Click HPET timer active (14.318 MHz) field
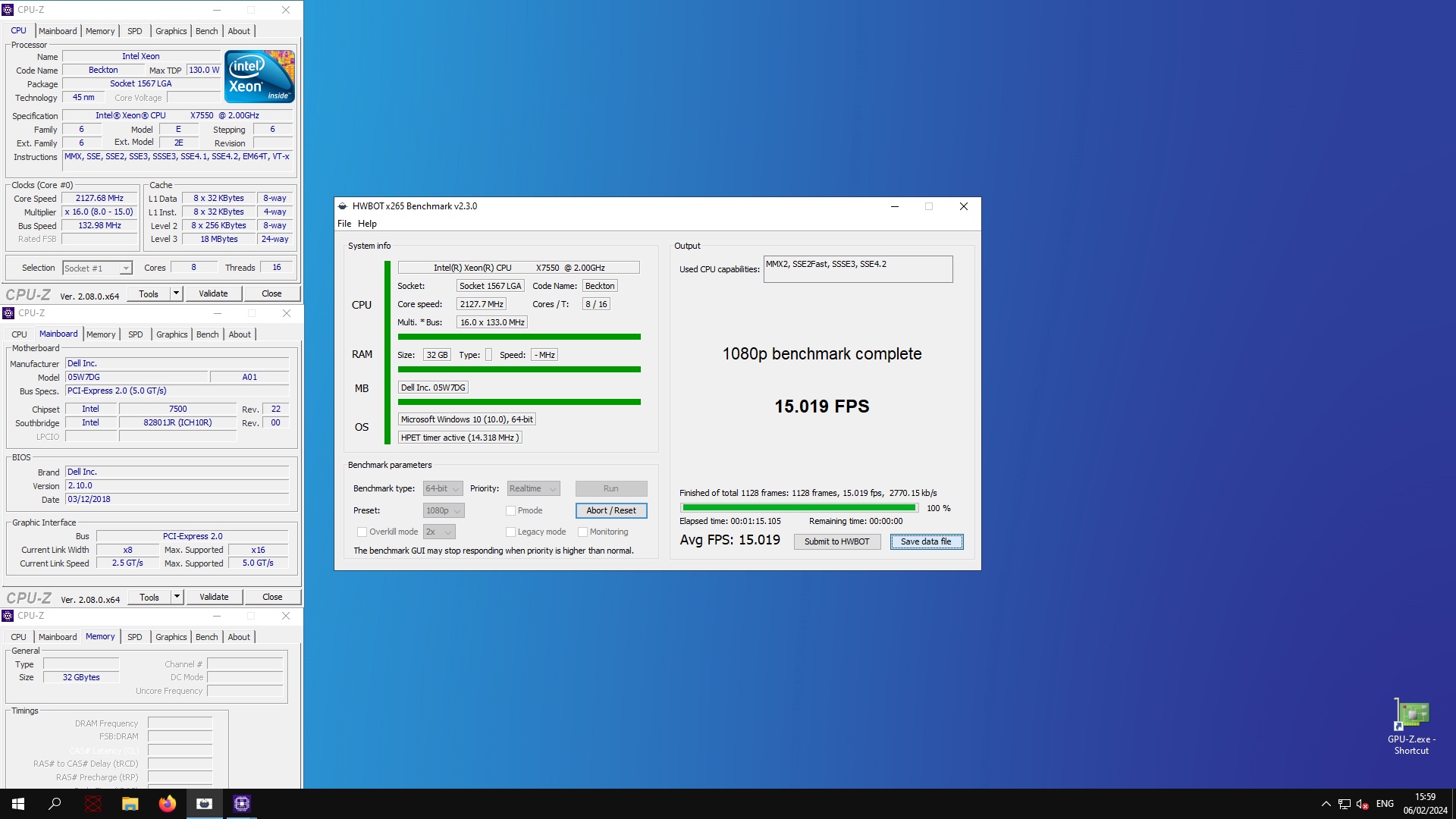The image size is (1456, 819). point(460,438)
